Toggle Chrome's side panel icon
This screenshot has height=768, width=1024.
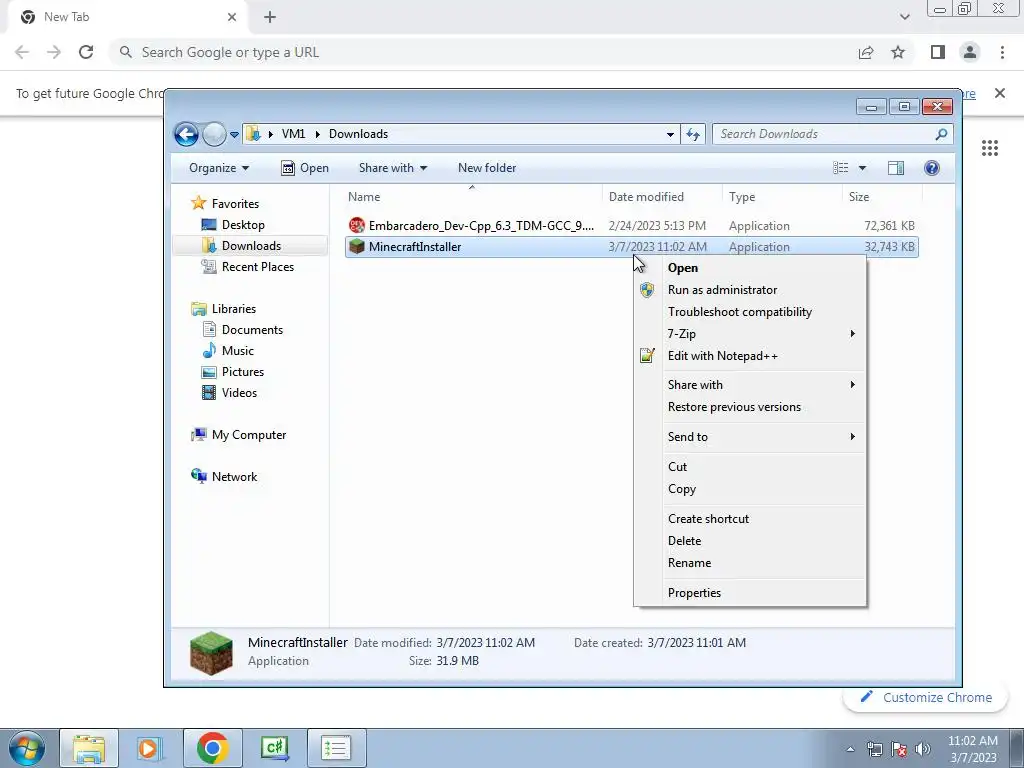tap(938, 52)
